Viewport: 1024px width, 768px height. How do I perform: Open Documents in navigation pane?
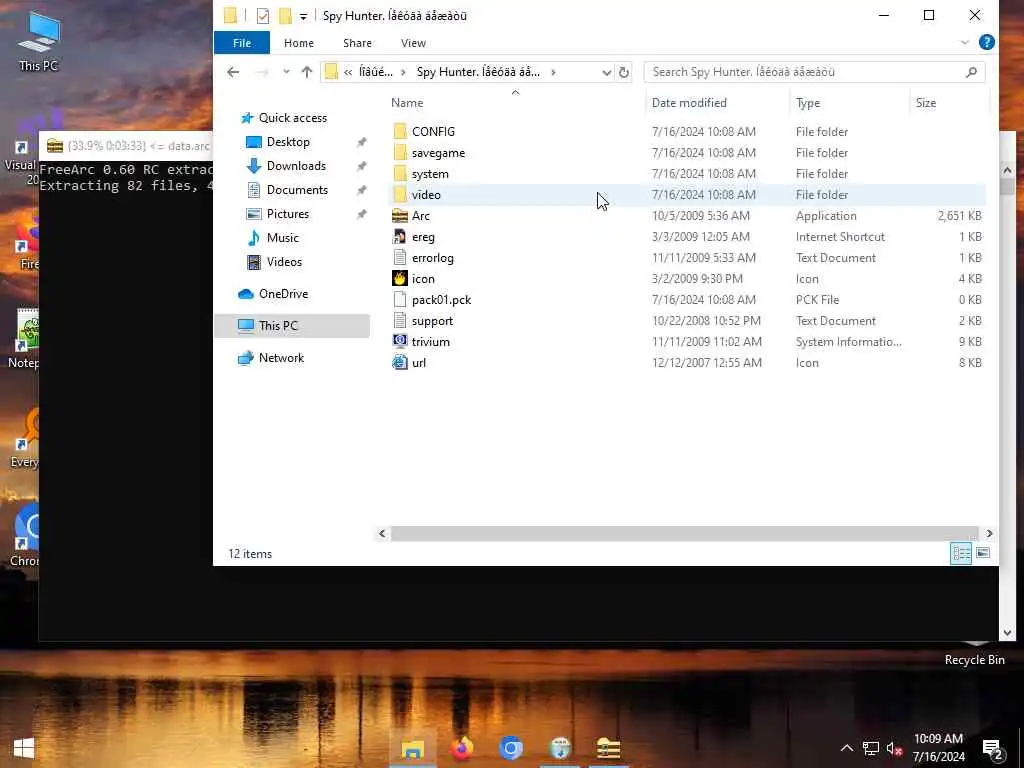pos(297,189)
